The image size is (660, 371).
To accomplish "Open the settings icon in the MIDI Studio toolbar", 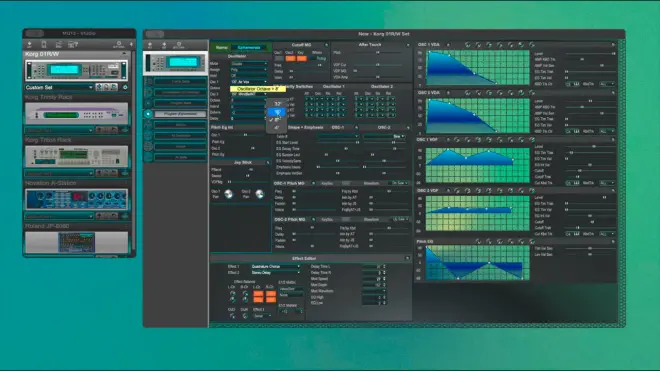I will tap(119, 45).
